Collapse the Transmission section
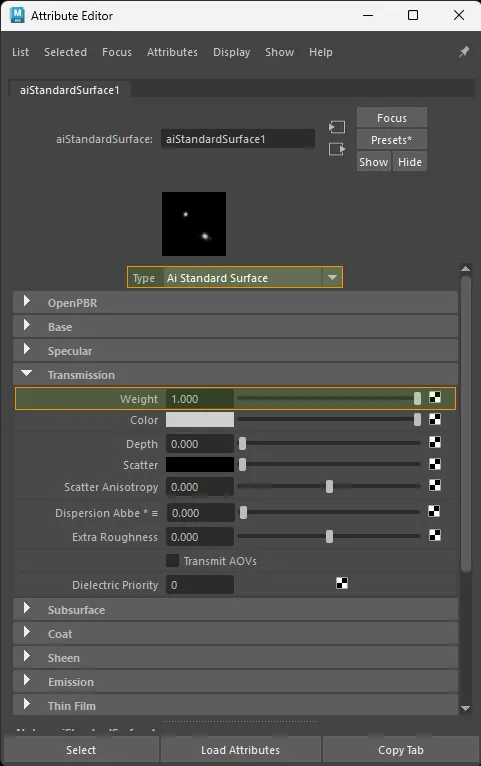This screenshot has width=481, height=766. (235, 375)
